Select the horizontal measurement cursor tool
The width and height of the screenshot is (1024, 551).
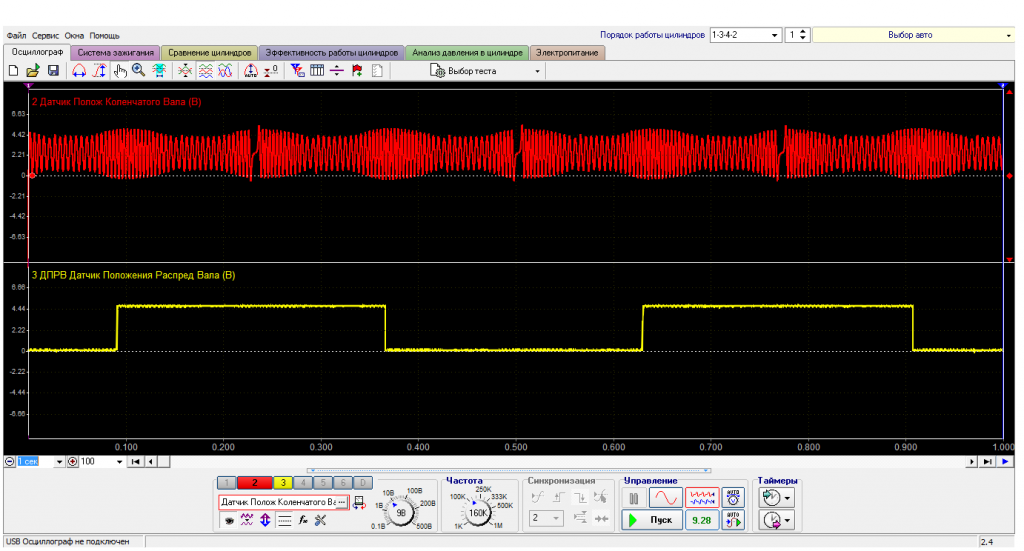pyautogui.click(x=79, y=71)
